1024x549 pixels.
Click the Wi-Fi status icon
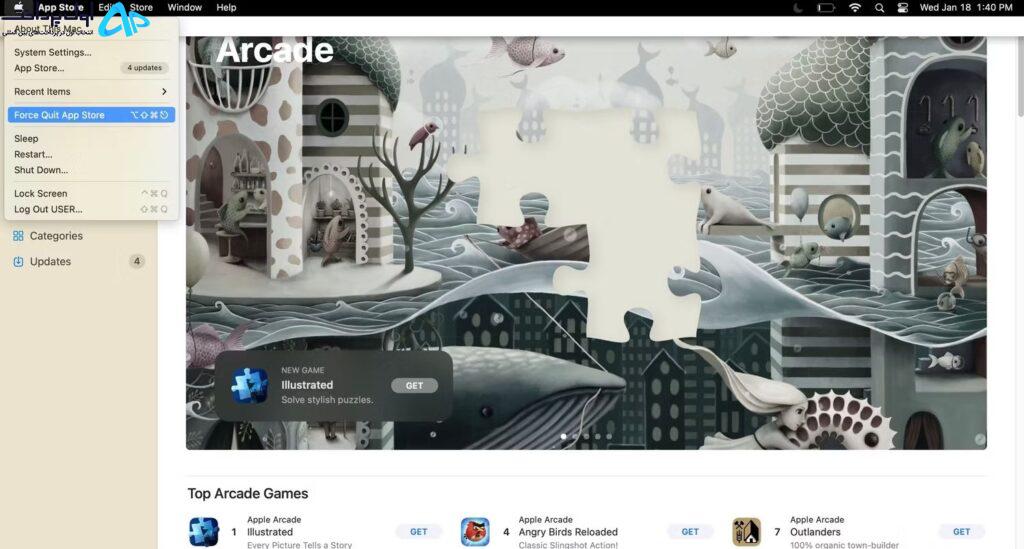click(x=855, y=8)
